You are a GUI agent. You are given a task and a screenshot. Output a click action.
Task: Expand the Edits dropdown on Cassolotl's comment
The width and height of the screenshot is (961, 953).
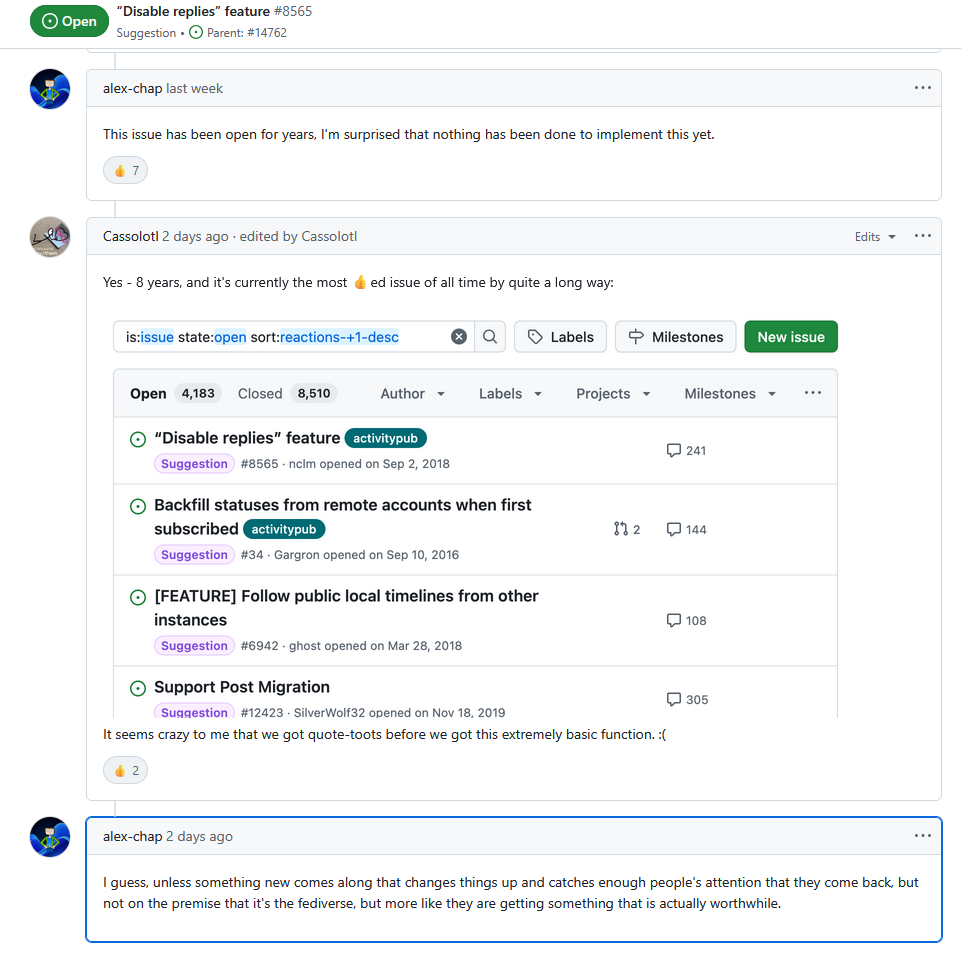(x=875, y=237)
